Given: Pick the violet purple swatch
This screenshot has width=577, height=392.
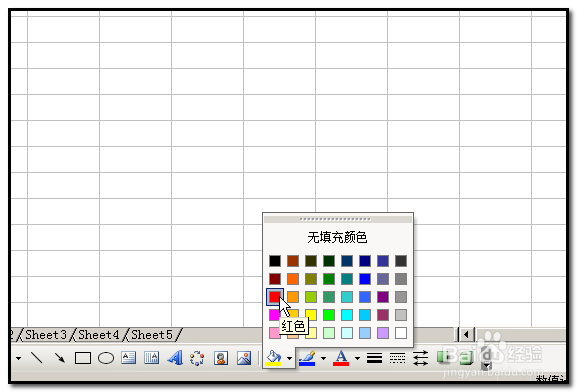Looking at the screenshot, I should click(383, 297).
